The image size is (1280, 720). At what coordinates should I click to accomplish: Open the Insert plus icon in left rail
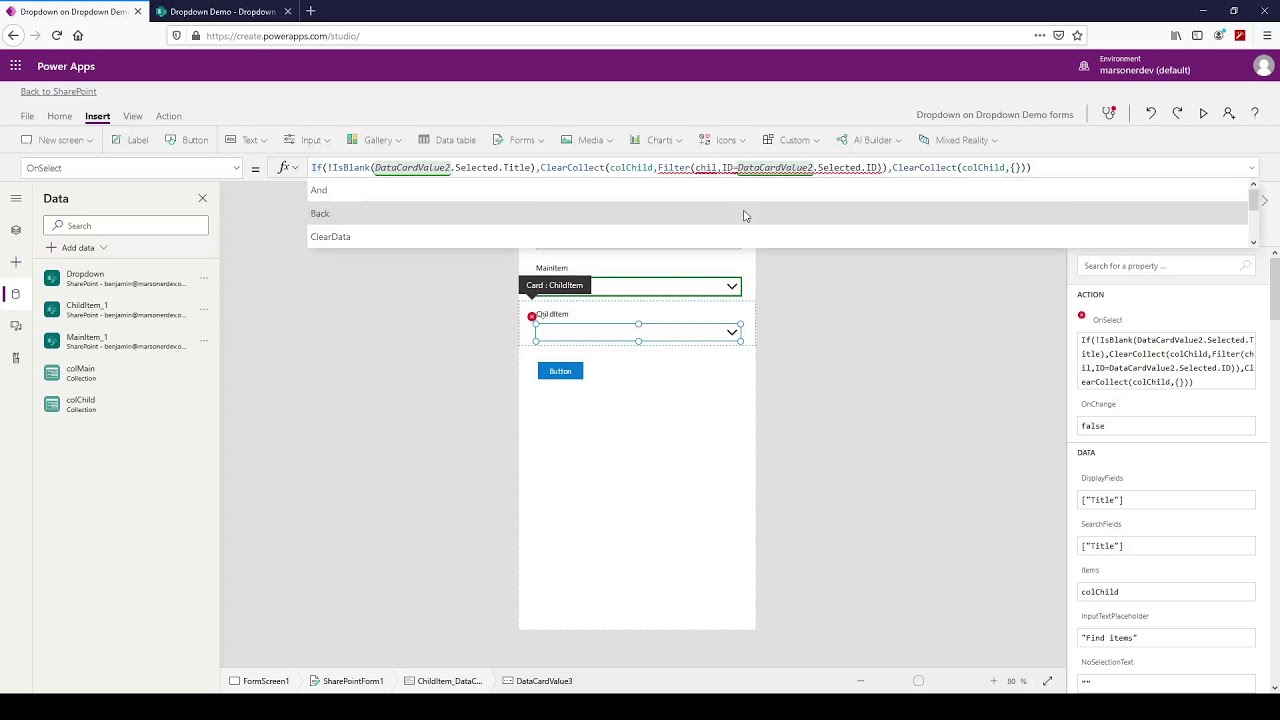pos(16,262)
